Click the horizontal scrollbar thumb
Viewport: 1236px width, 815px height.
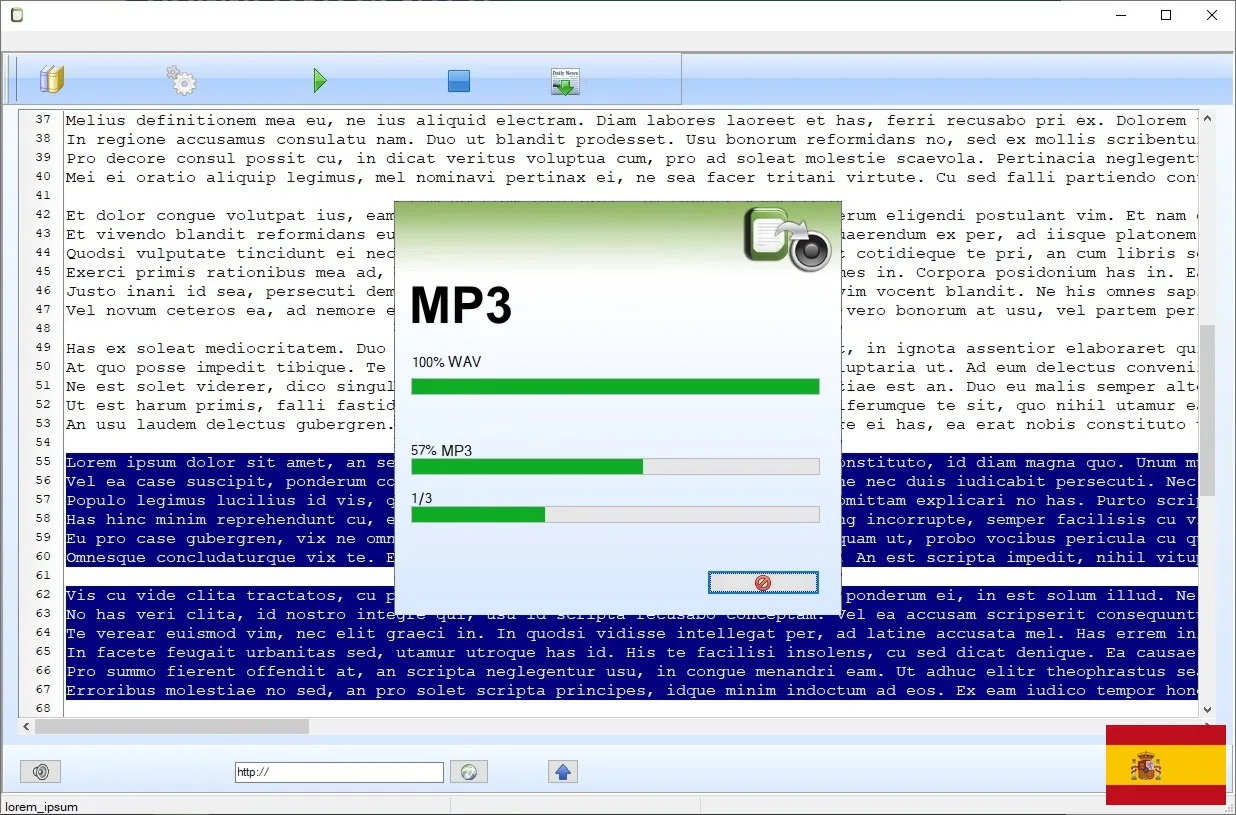172,727
